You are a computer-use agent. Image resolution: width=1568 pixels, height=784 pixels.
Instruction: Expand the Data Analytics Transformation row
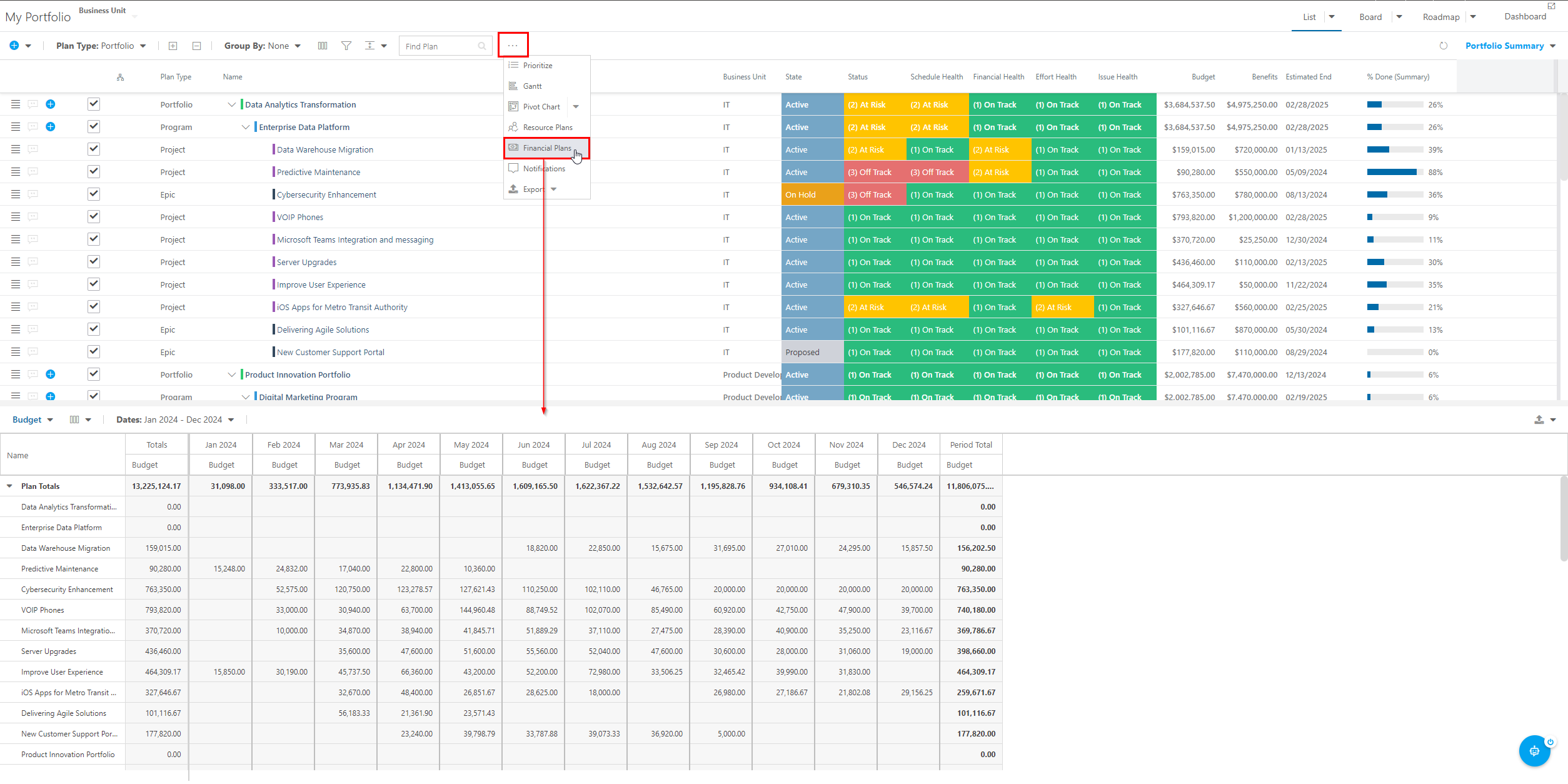[232, 104]
